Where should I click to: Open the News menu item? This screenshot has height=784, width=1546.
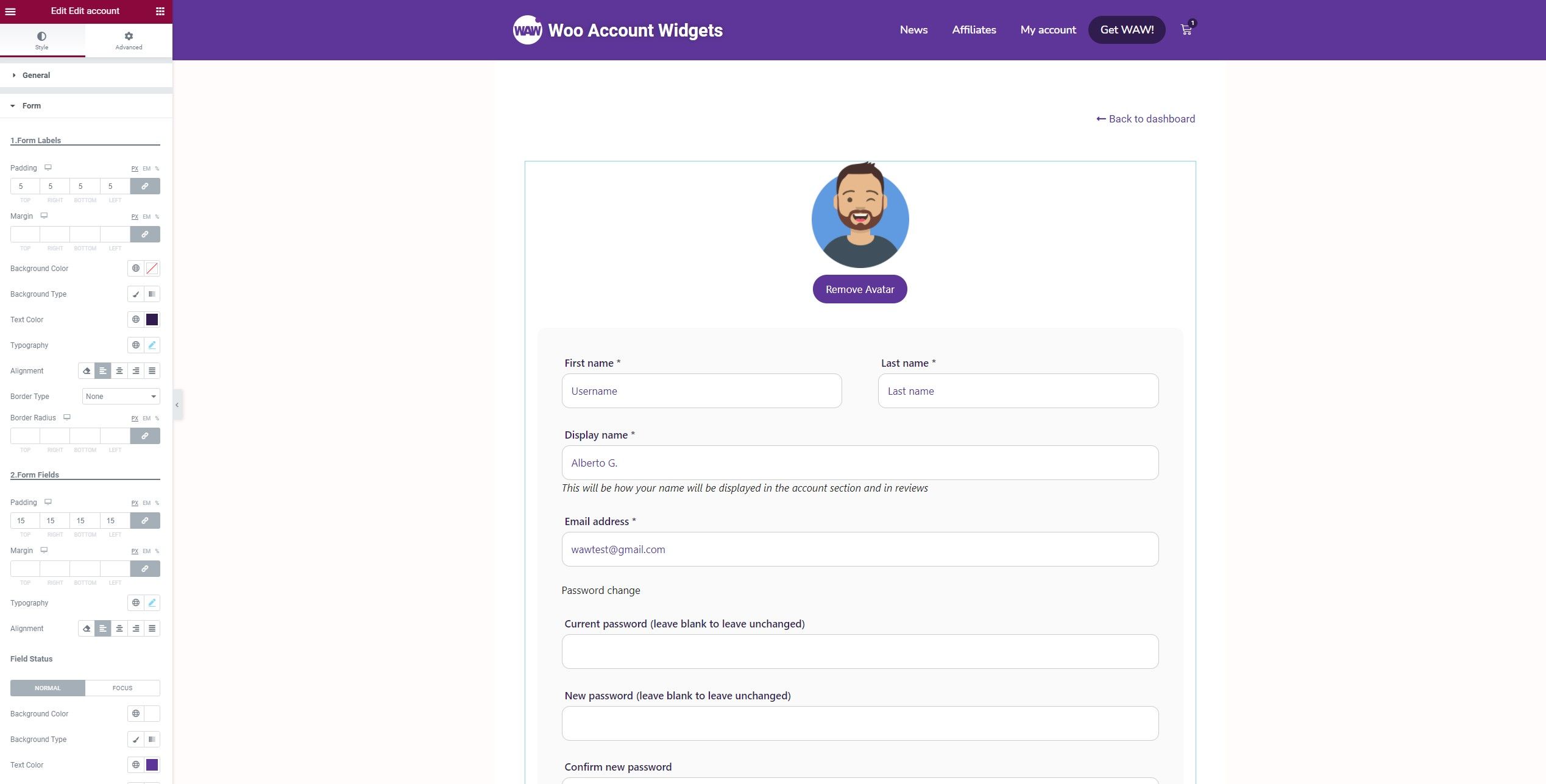pos(913,30)
